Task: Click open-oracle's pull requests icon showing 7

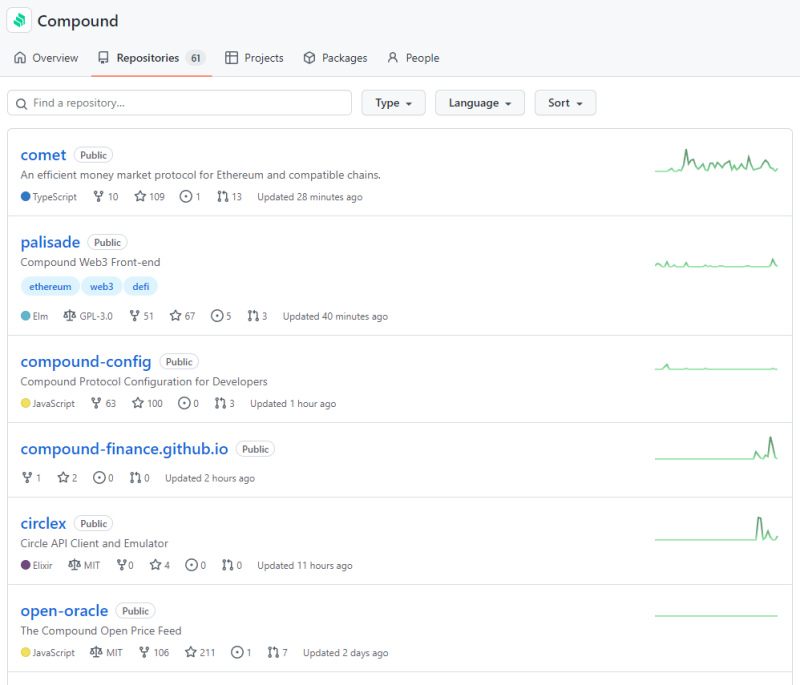Action: [x=273, y=652]
